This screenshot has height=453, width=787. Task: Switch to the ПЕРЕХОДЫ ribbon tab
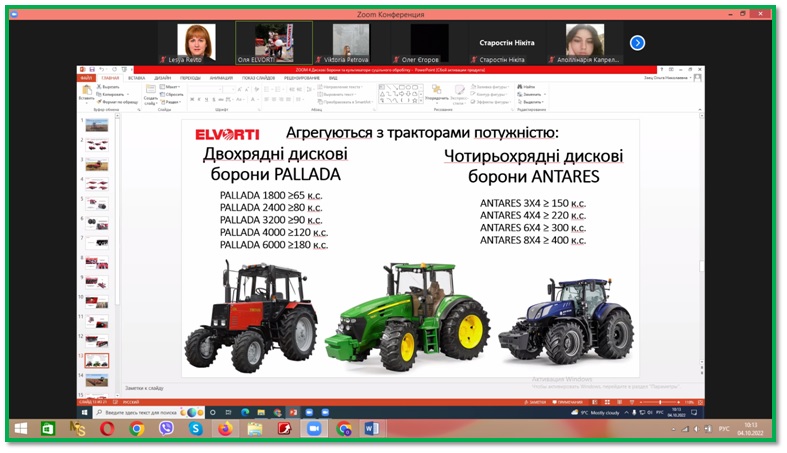[x=190, y=78]
